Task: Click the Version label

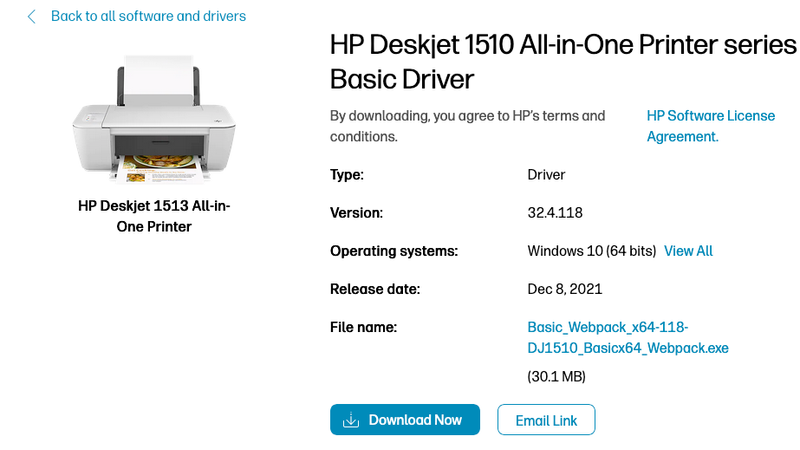Action: click(x=356, y=213)
